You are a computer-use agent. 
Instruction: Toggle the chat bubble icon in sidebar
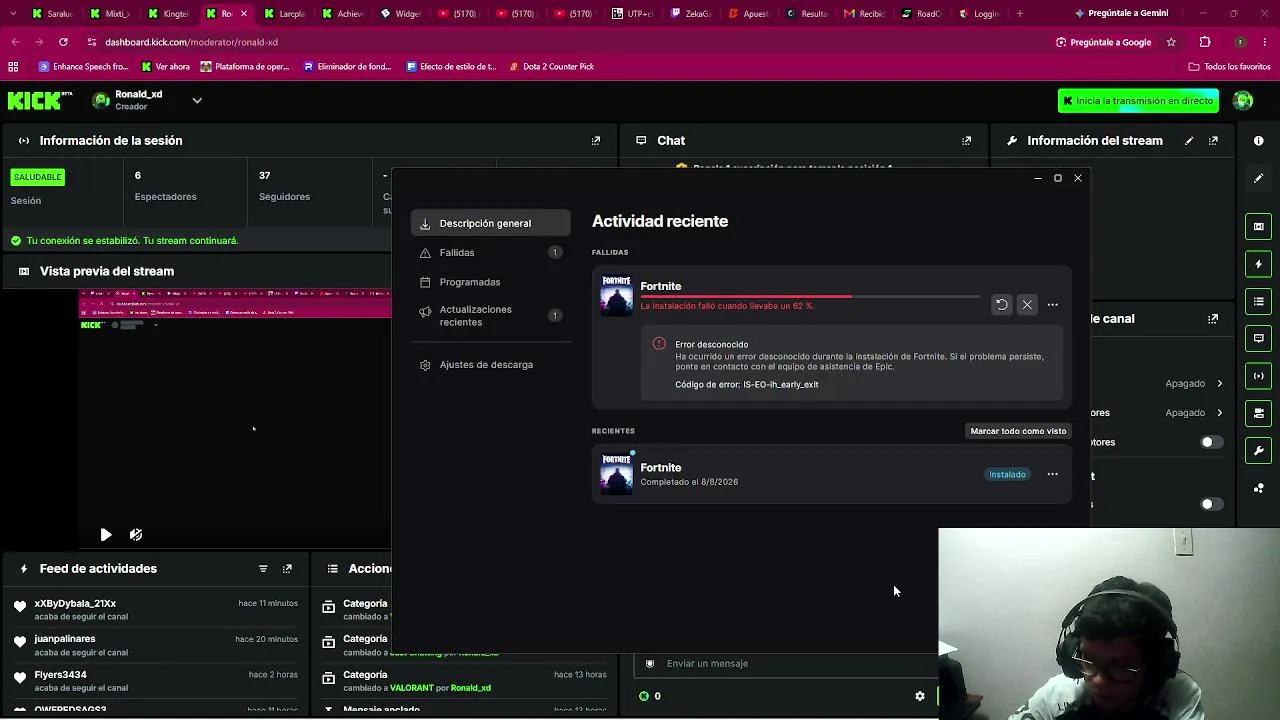[1258, 338]
